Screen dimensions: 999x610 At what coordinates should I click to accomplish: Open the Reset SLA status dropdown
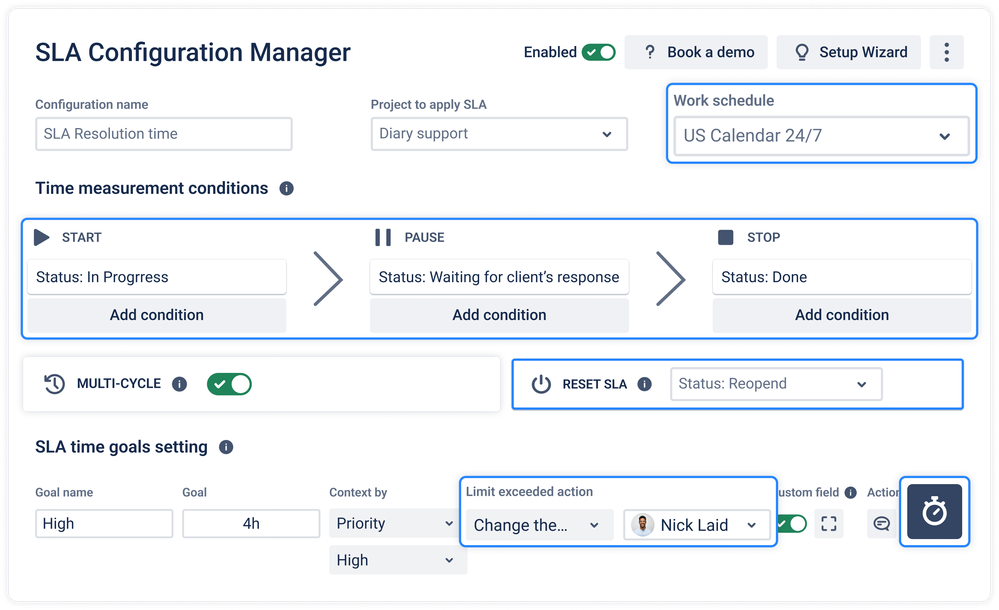click(x=775, y=384)
